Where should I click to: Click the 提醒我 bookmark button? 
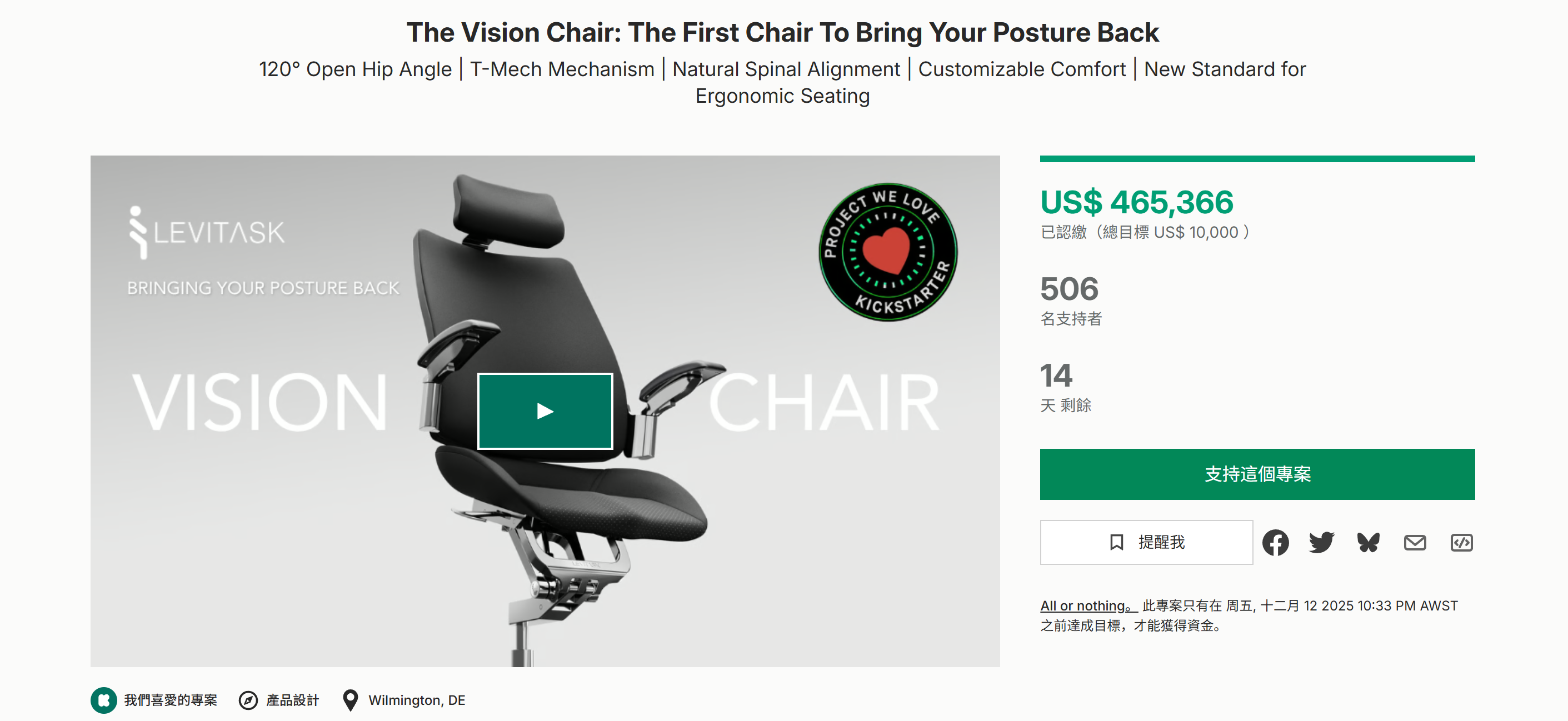click(1146, 542)
